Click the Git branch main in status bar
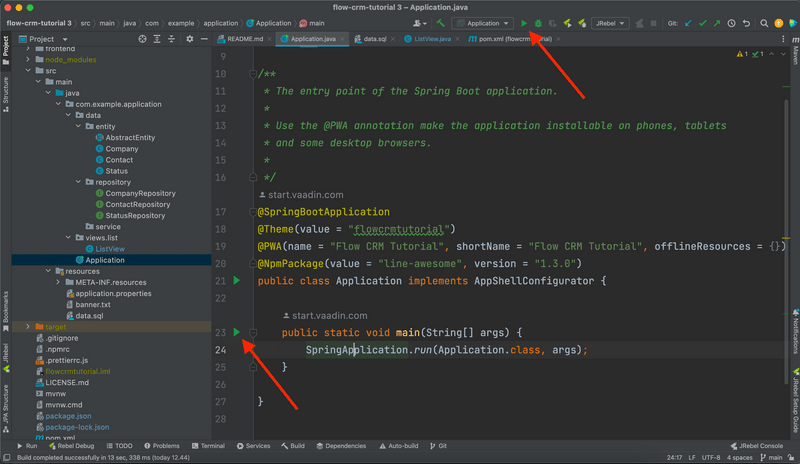 [x=772, y=457]
